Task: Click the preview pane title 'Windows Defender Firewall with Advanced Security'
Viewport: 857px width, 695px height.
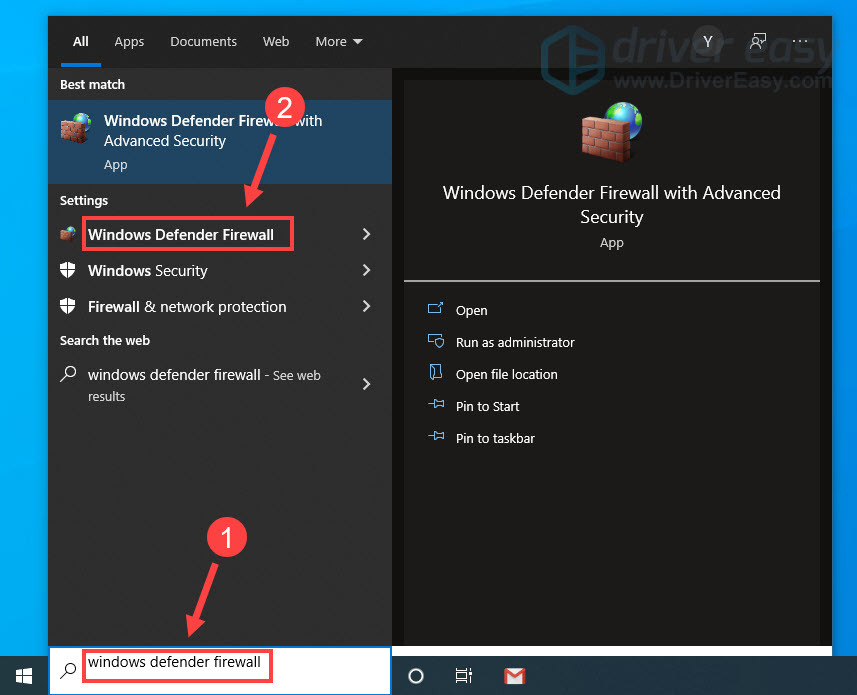Action: pos(612,204)
